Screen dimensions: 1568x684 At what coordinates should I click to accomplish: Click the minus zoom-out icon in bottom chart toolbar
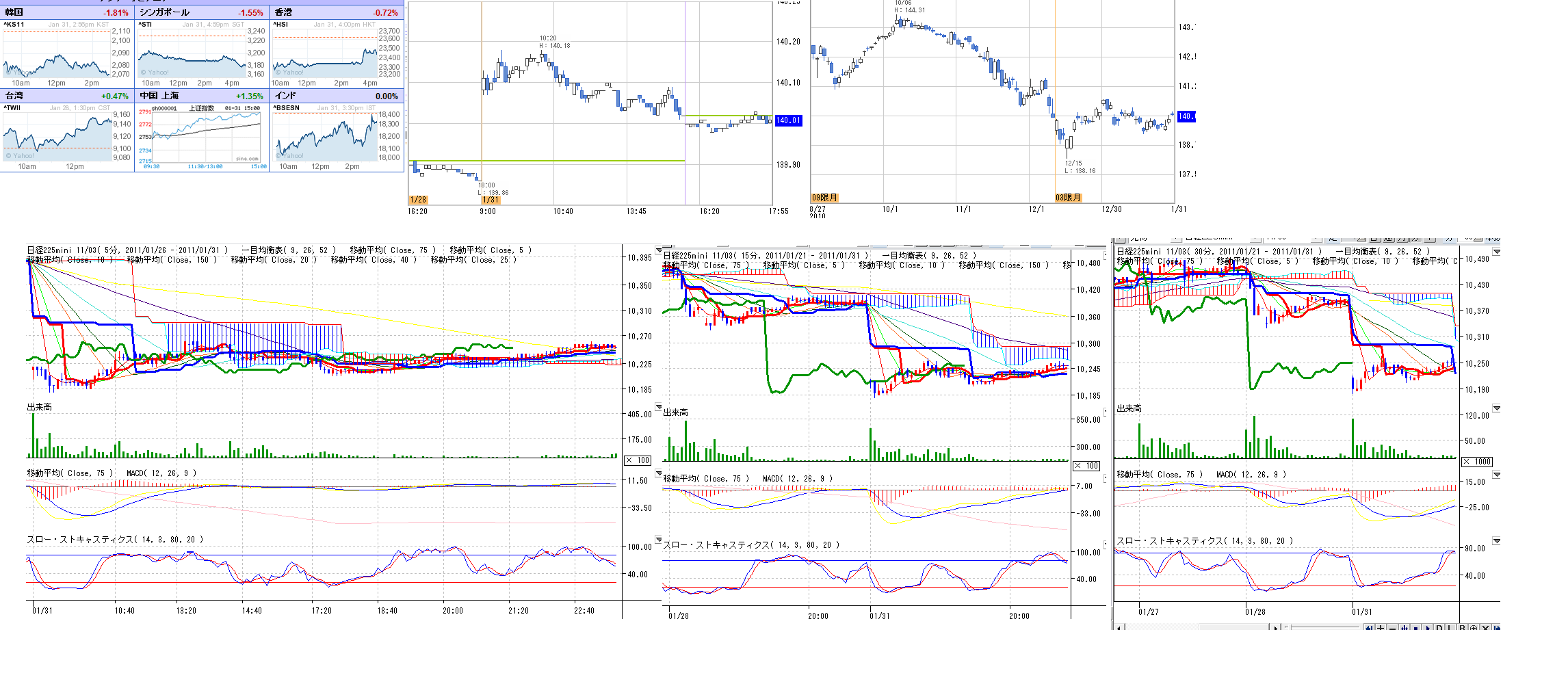pyautogui.click(x=1392, y=628)
